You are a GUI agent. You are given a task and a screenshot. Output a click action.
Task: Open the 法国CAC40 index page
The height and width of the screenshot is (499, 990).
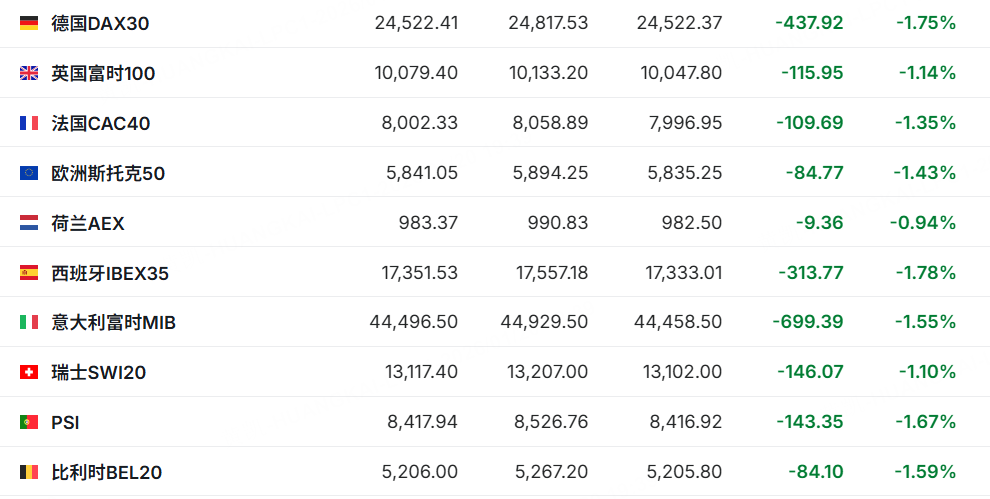pos(100,123)
